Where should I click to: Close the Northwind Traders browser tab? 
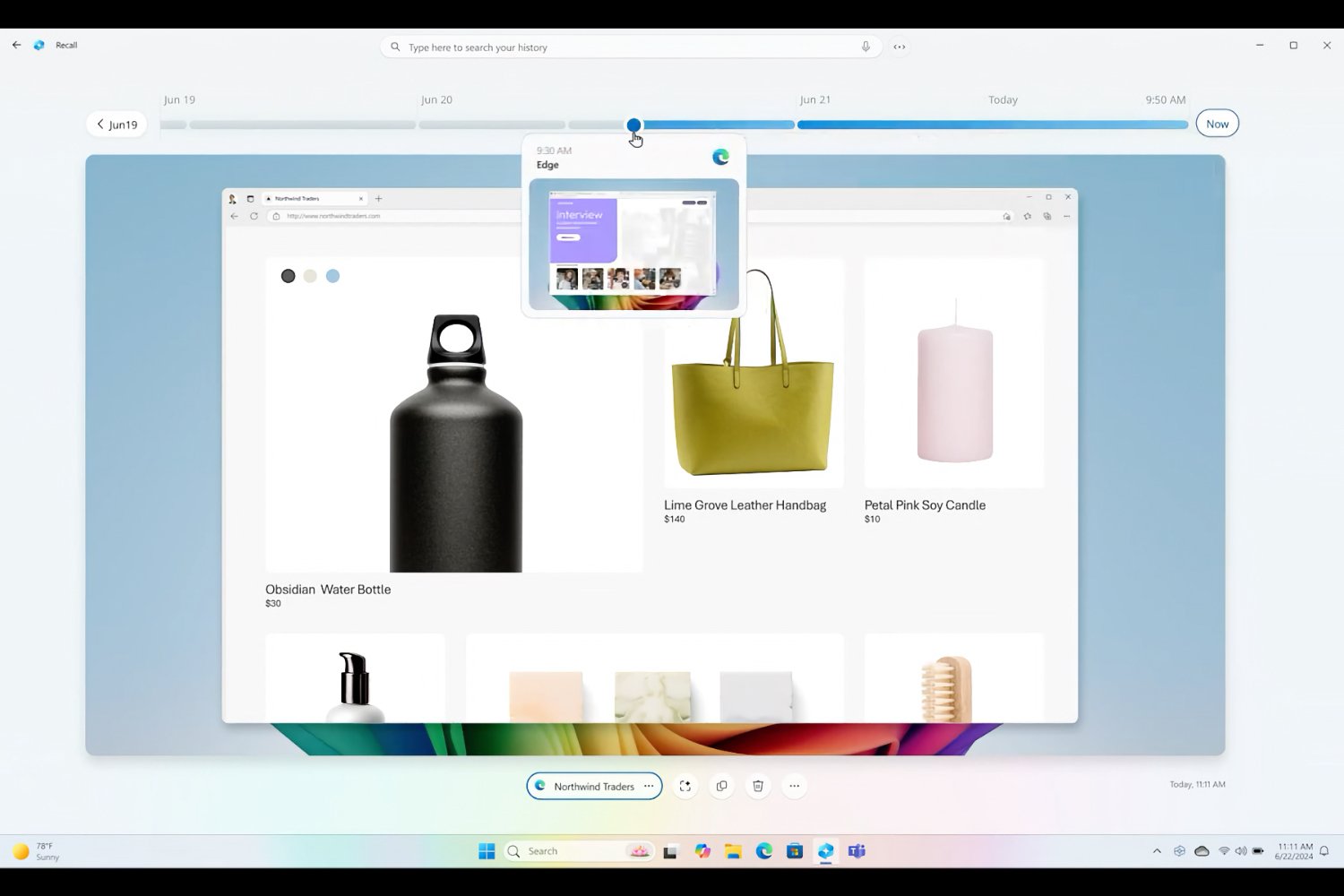[x=361, y=198]
